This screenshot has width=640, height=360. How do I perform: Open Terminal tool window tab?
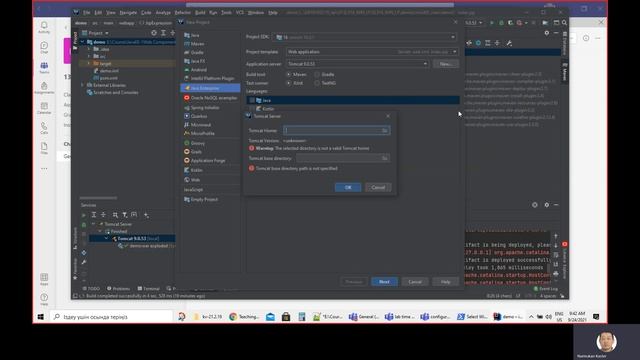coord(149,289)
